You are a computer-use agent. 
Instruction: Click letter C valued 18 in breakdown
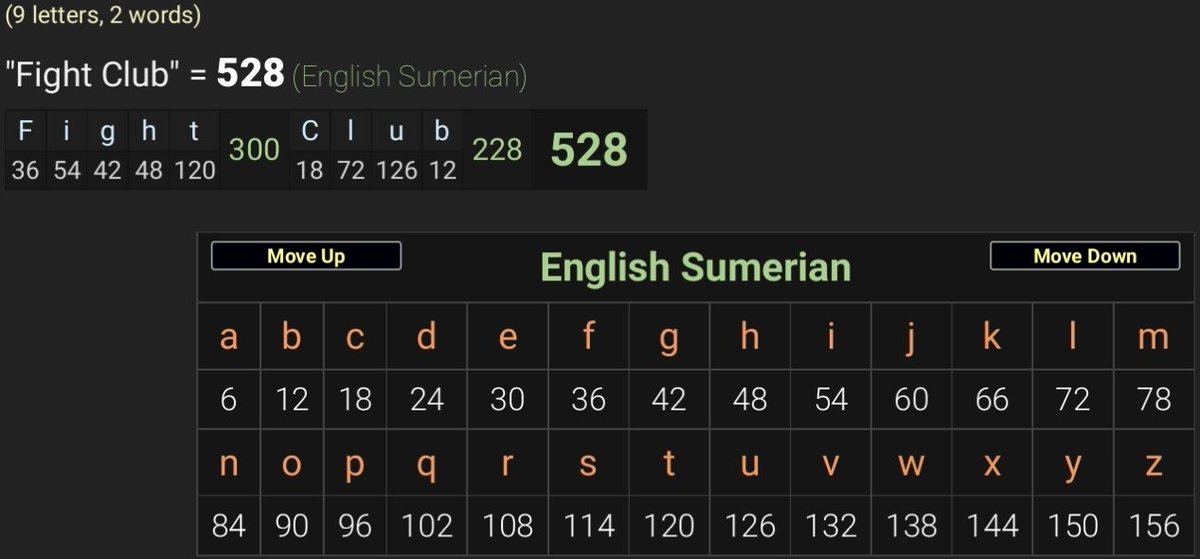click(x=310, y=131)
